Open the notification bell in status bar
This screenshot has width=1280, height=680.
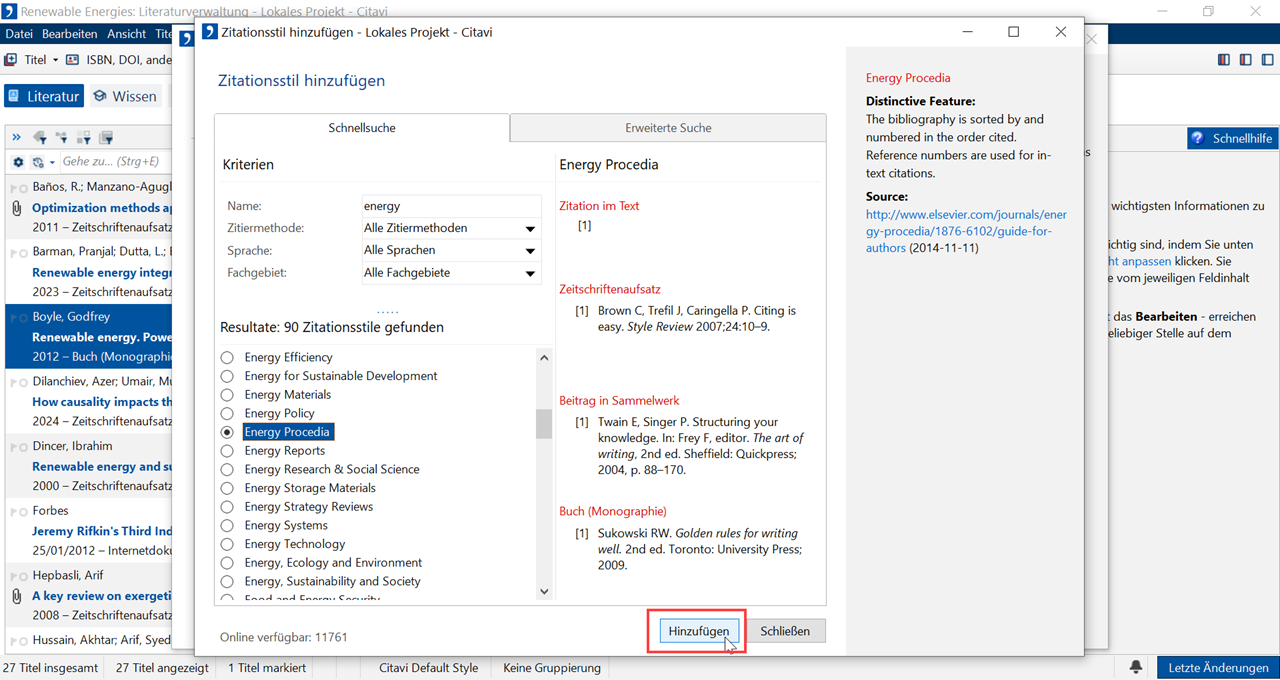tap(1136, 667)
